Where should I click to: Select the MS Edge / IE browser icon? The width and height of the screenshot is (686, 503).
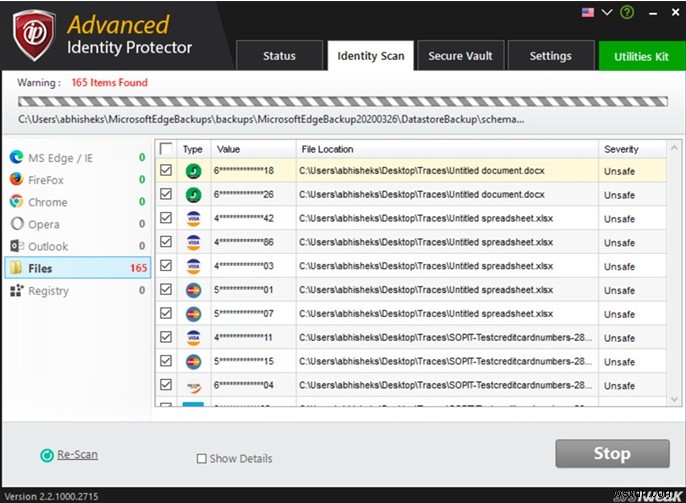pyautogui.click(x=16, y=157)
